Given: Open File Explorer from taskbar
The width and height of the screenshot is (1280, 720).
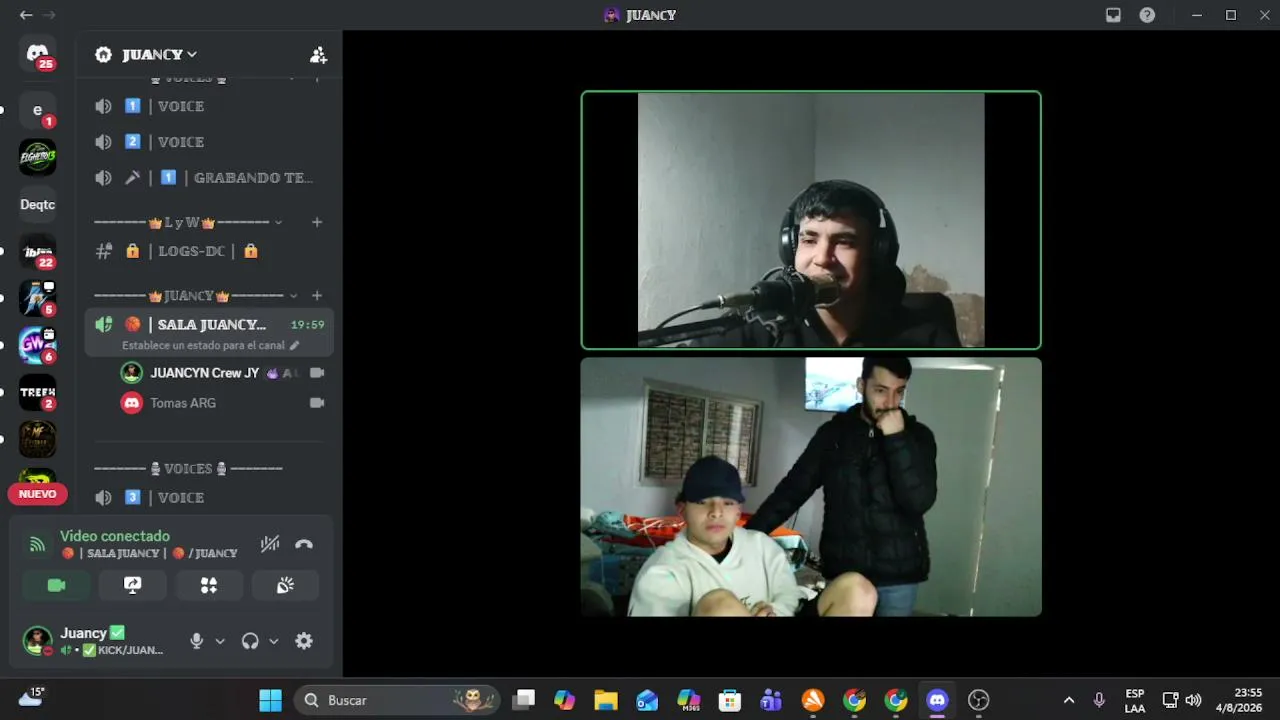Looking at the screenshot, I should 606,700.
